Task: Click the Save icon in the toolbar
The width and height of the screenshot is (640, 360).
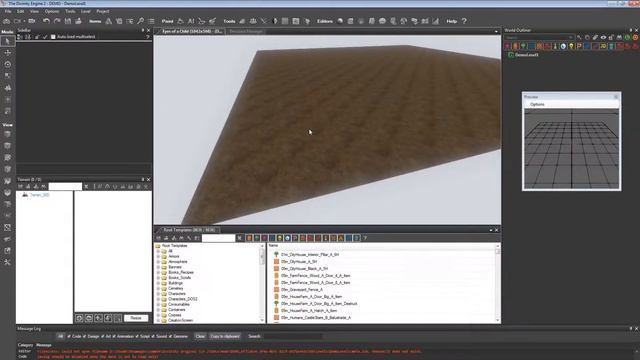Action: pos(68,21)
